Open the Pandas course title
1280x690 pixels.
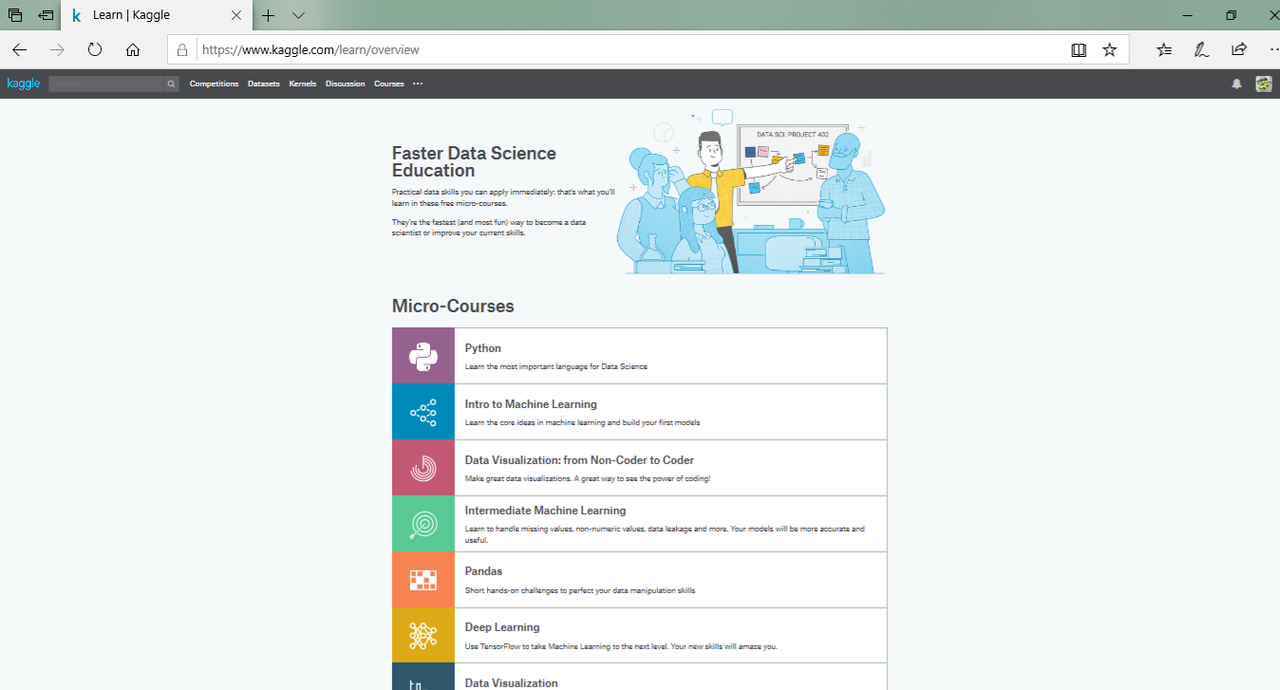tap(484, 571)
